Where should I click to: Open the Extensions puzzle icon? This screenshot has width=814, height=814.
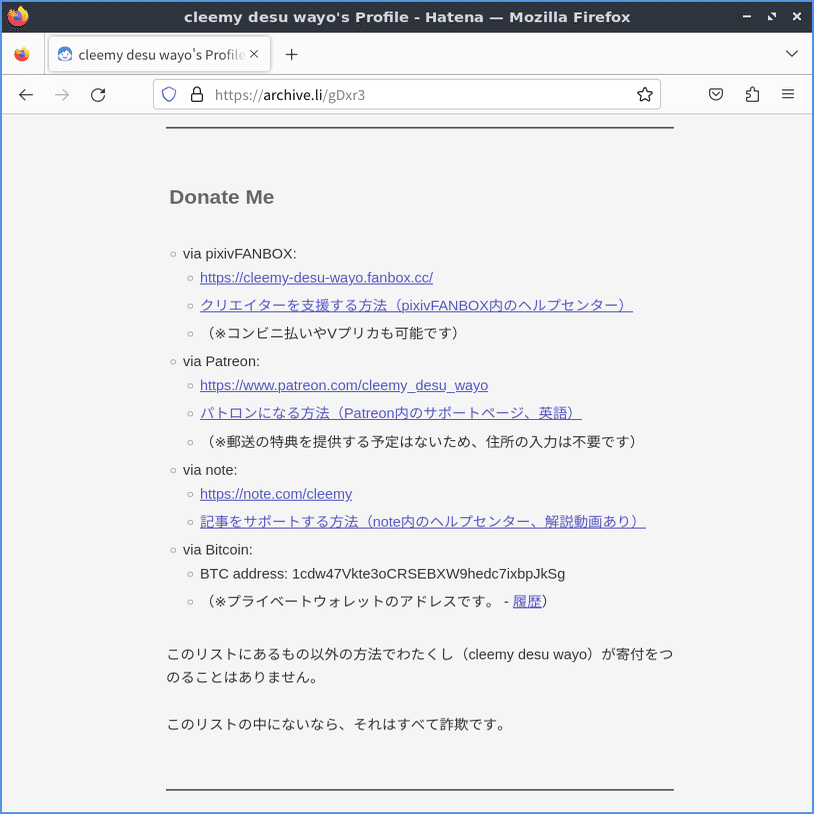pyautogui.click(x=752, y=94)
